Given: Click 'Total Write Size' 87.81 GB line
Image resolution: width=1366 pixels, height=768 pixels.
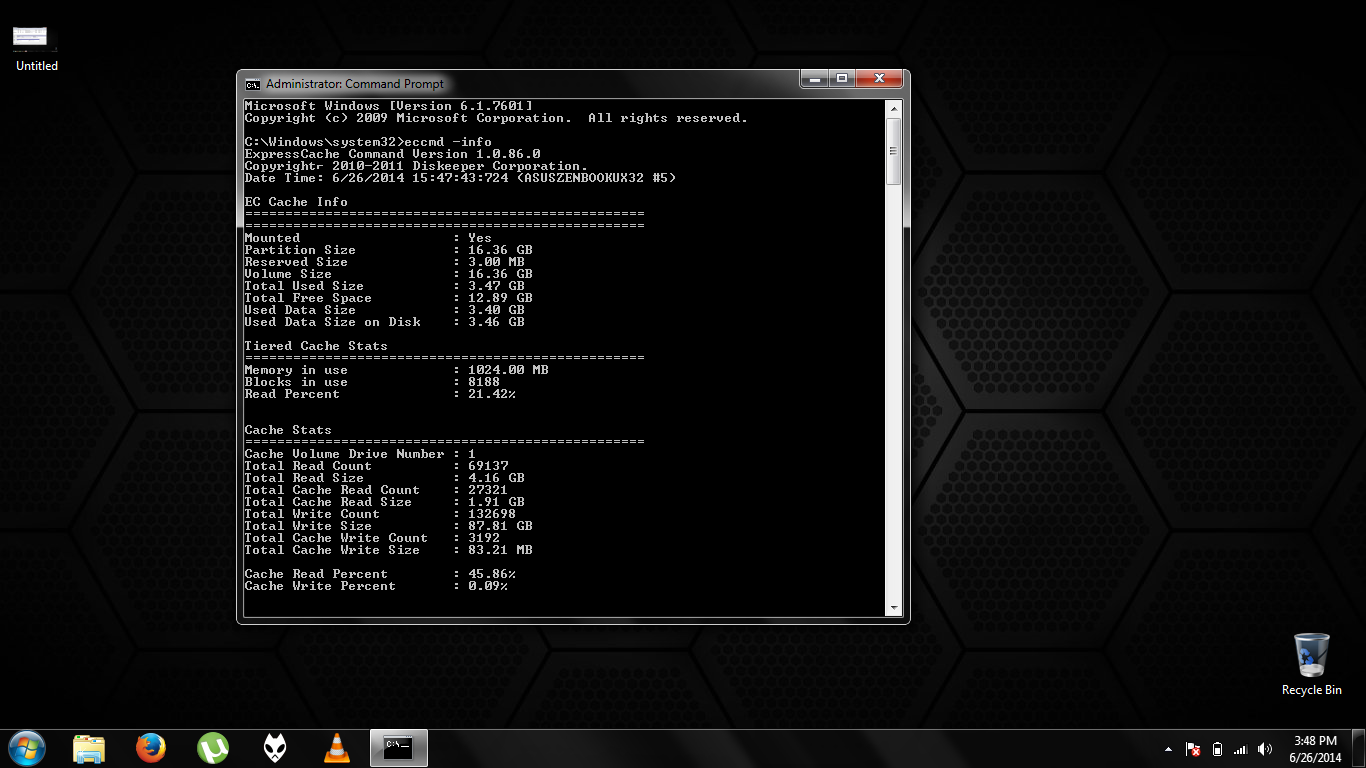Looking at the screenshot, I should point(388,526).
